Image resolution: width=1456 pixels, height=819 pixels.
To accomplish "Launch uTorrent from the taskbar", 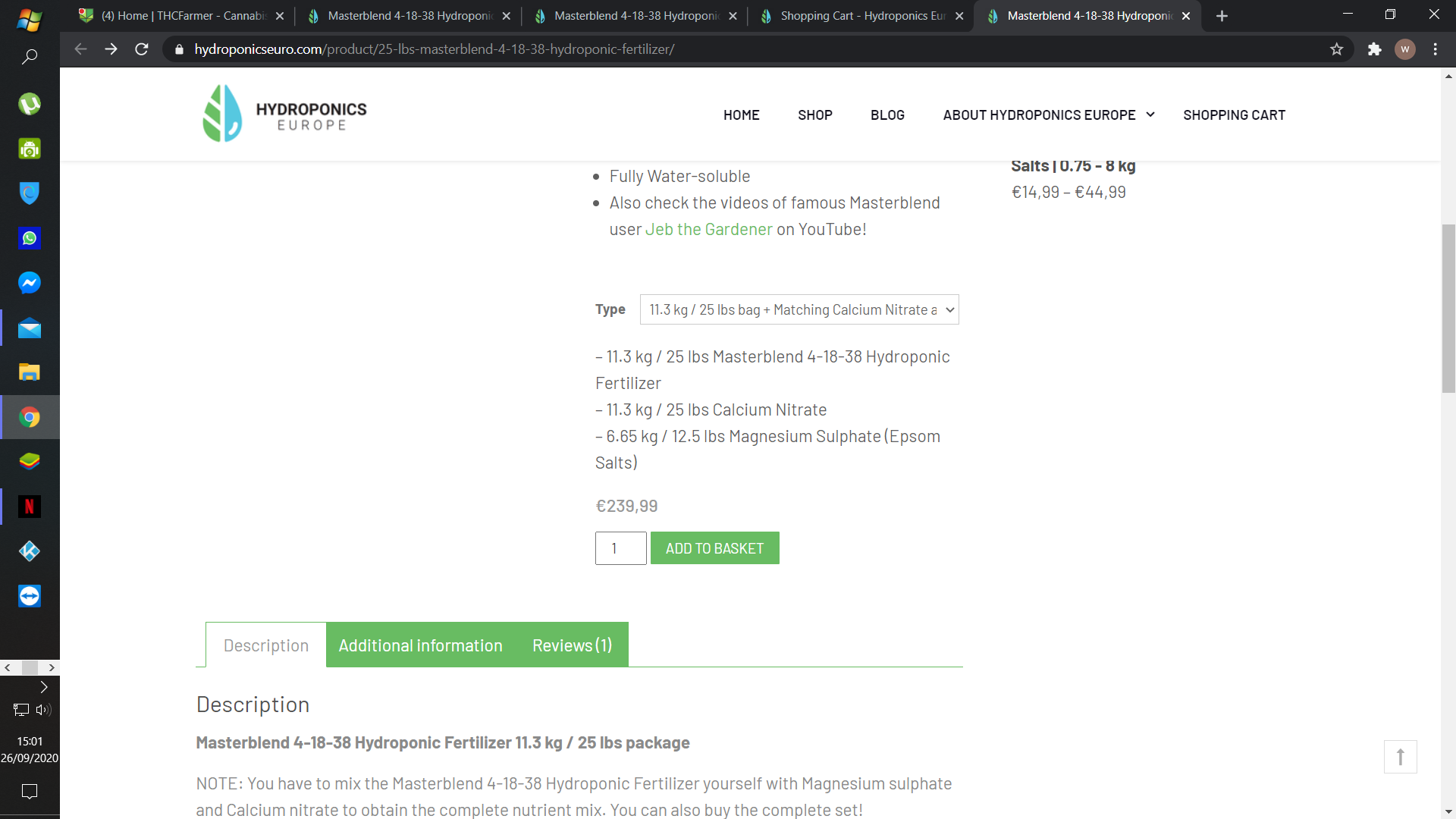I will (x=30, y=104).
